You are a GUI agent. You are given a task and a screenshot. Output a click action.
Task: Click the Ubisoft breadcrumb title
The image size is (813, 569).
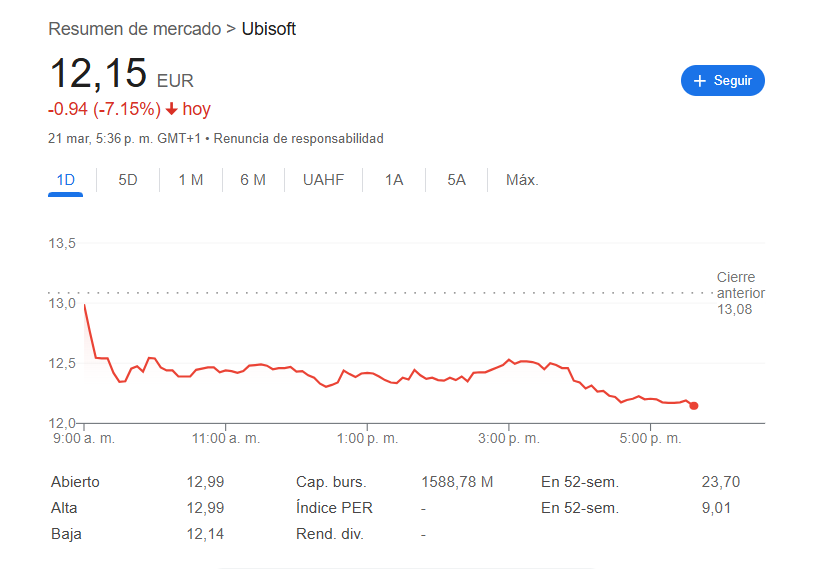coord(269,29)
